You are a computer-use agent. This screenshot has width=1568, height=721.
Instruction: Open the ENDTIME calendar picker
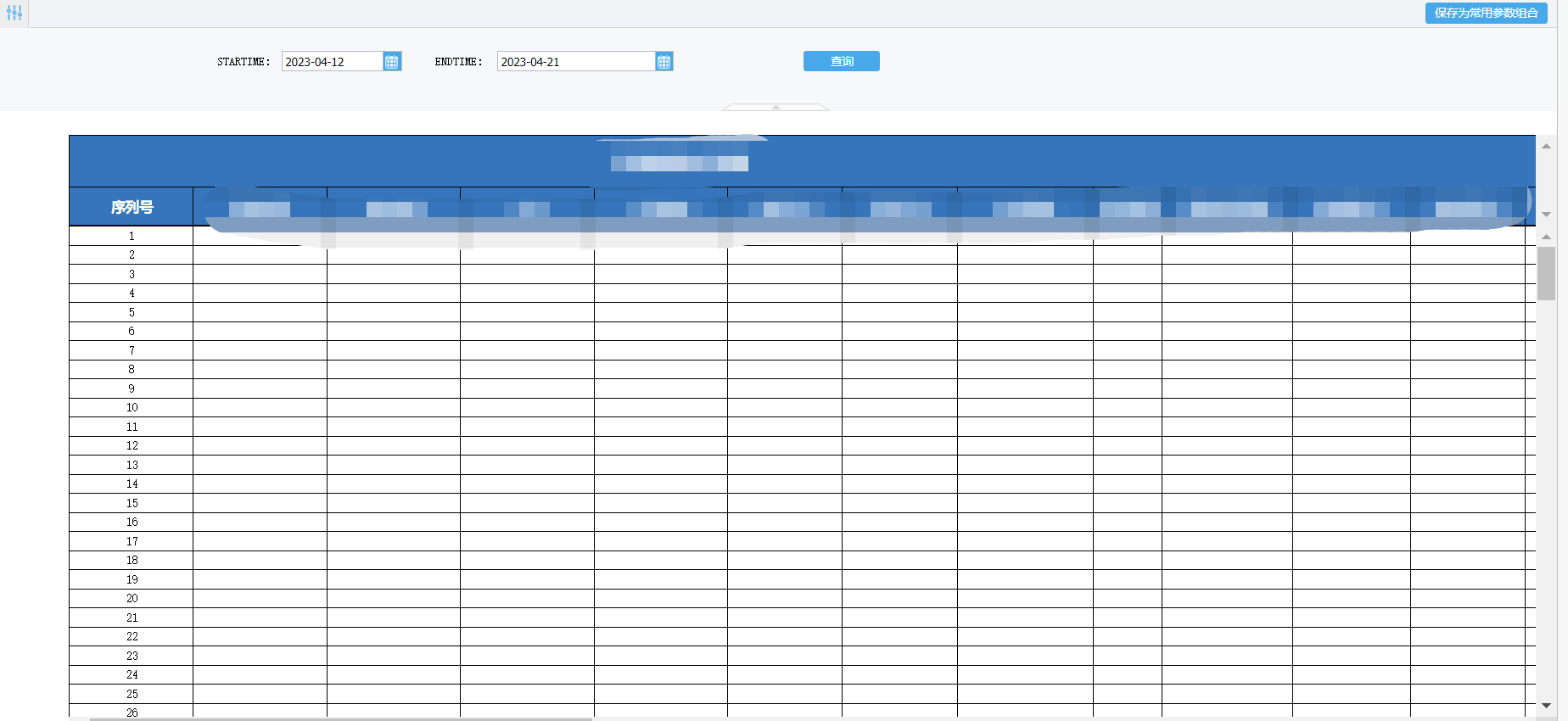(664, 62)
